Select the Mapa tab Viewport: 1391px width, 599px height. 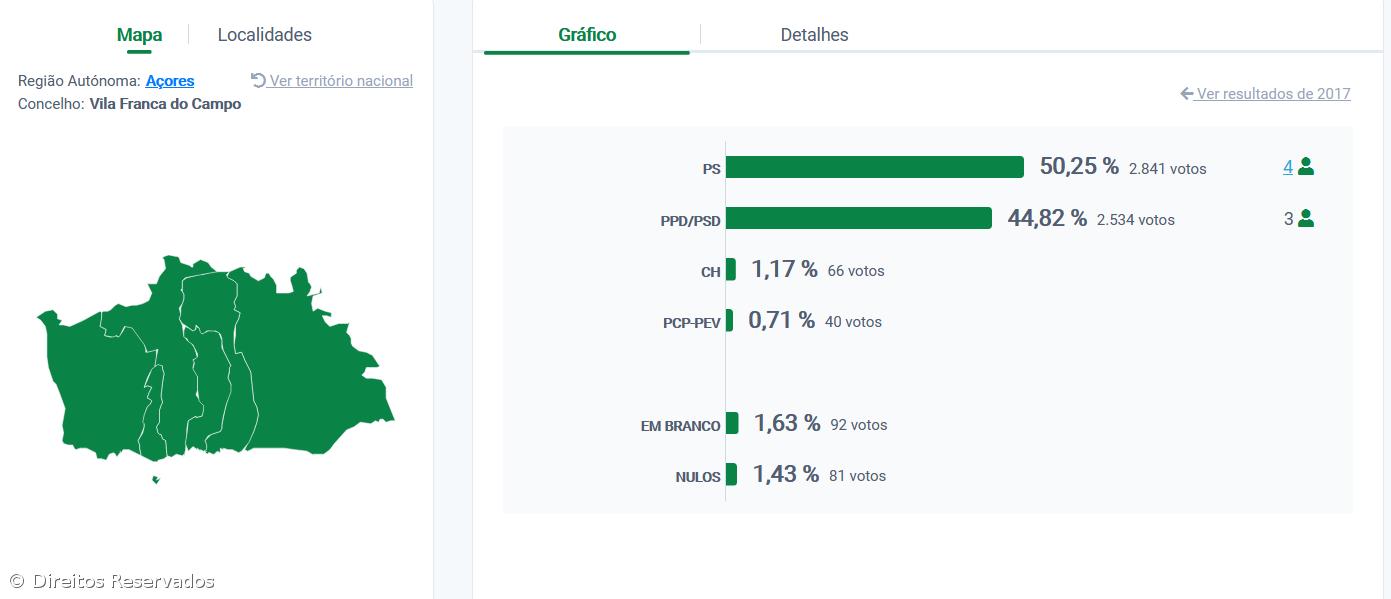(x=139, y=35)
